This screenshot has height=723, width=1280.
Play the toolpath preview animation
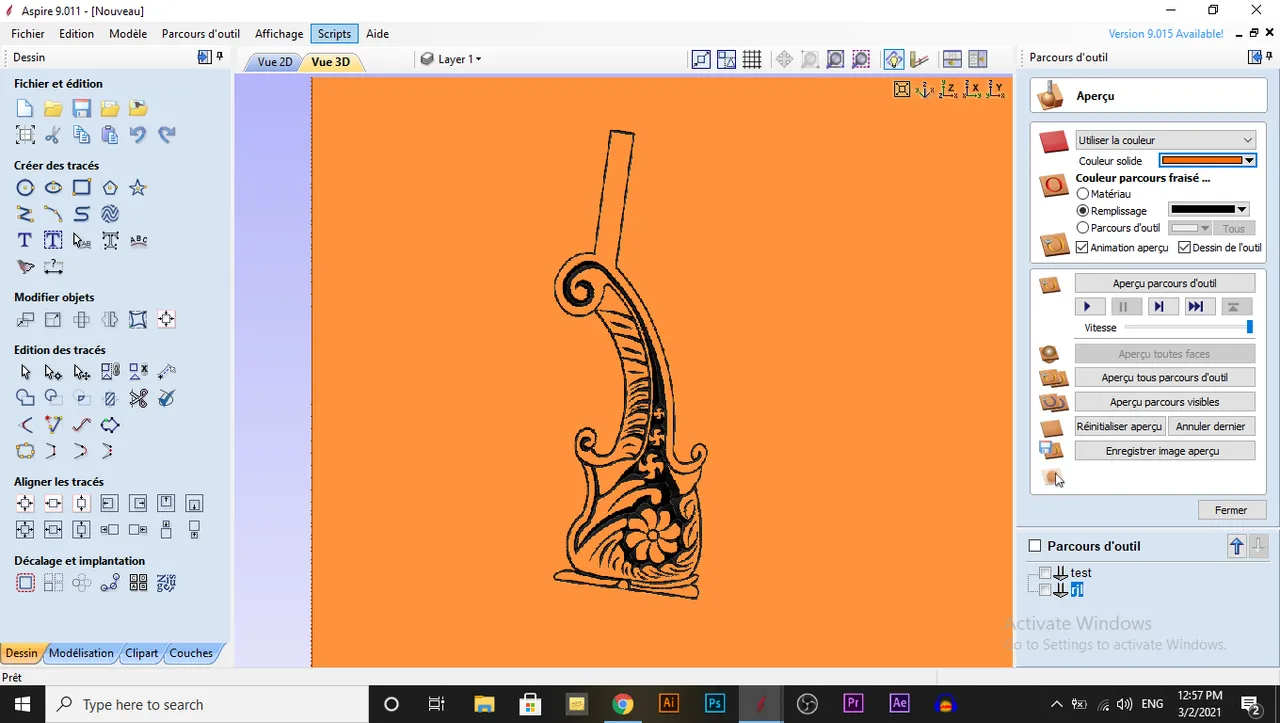point(1088,307)
